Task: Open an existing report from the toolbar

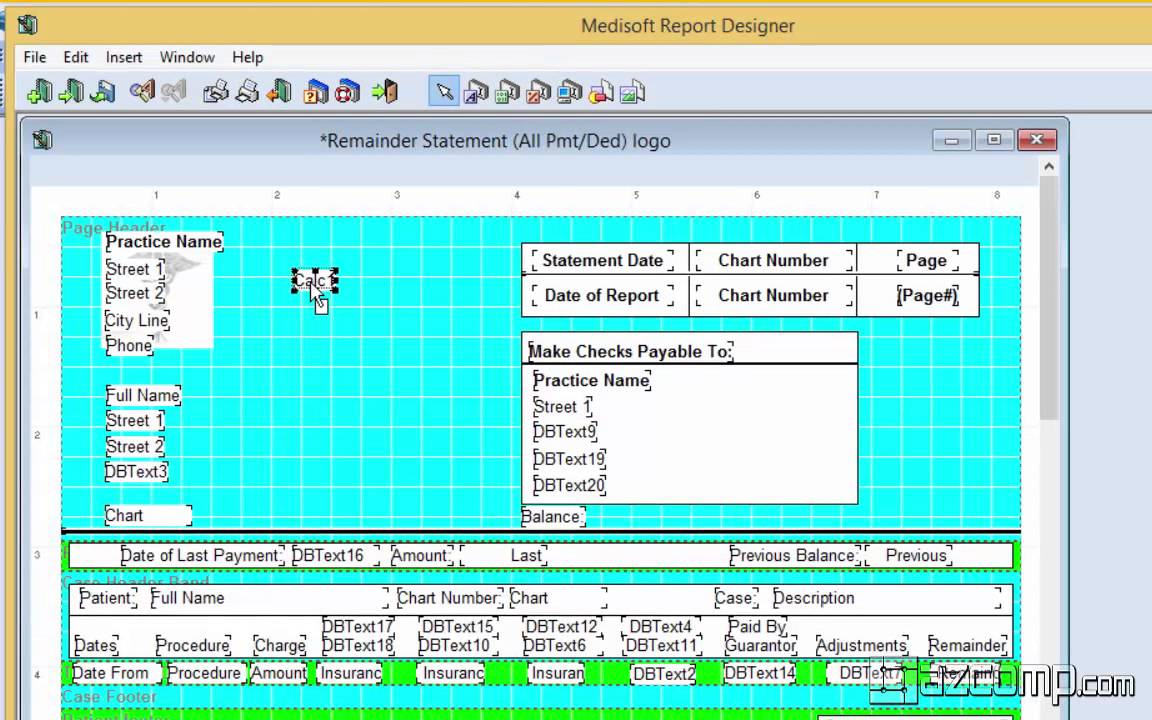Action: (x=71, y=92)
